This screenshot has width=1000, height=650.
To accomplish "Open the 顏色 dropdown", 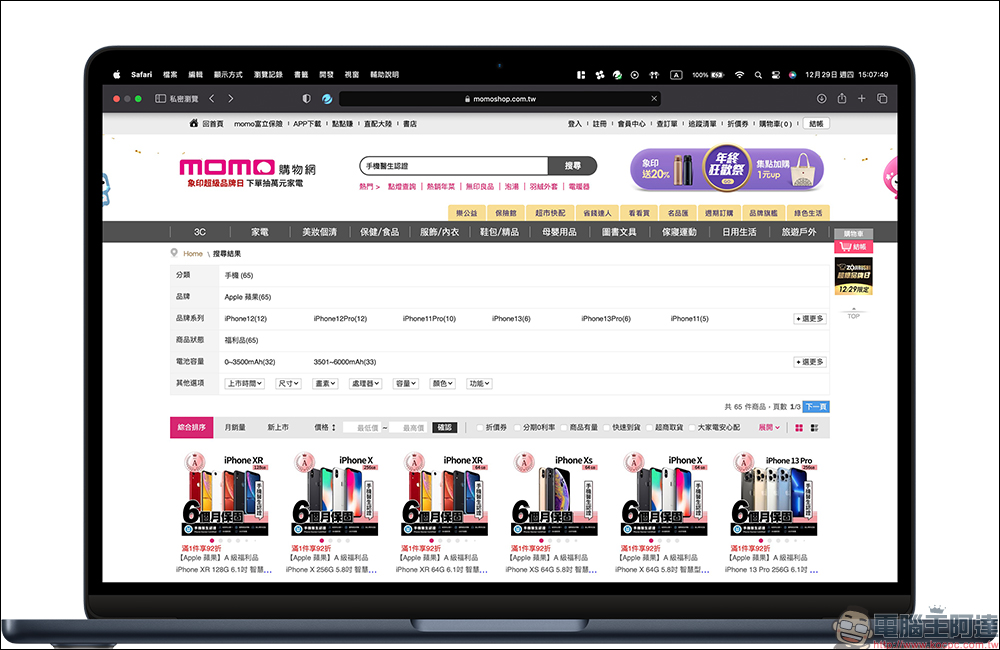I will click(x=443, y=383).
